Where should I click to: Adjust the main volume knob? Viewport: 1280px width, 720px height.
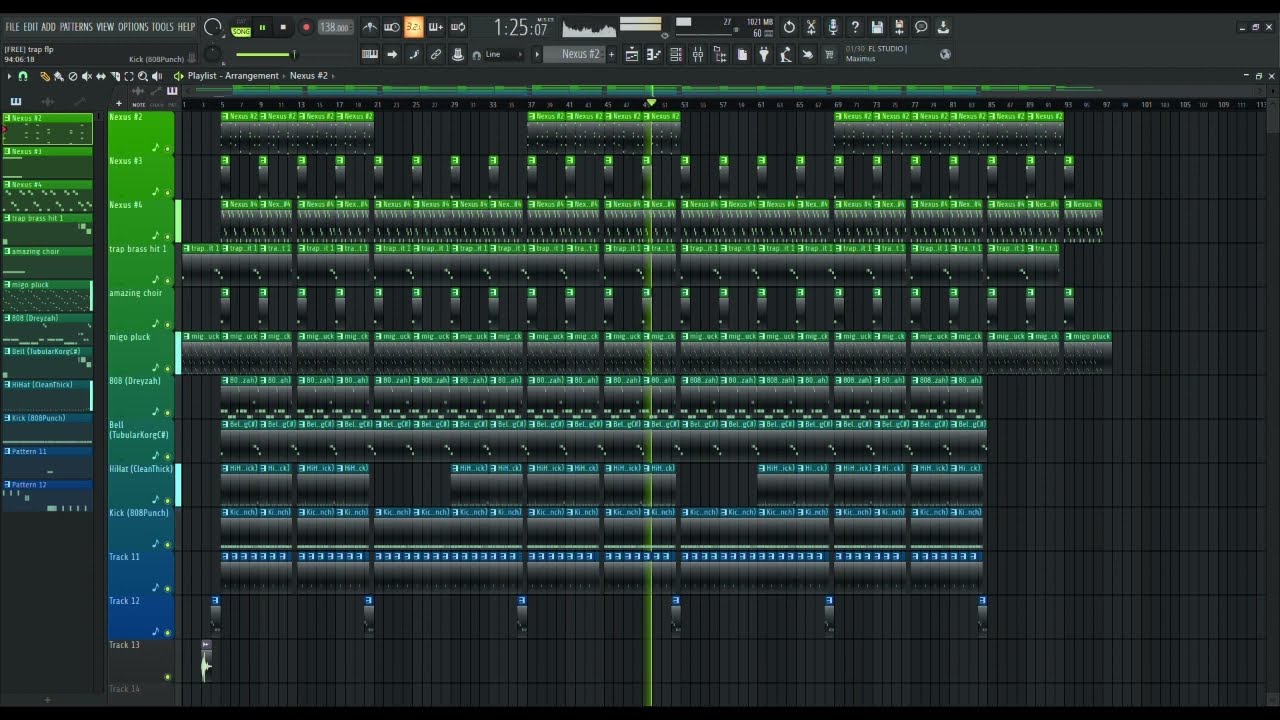(213, 28)
